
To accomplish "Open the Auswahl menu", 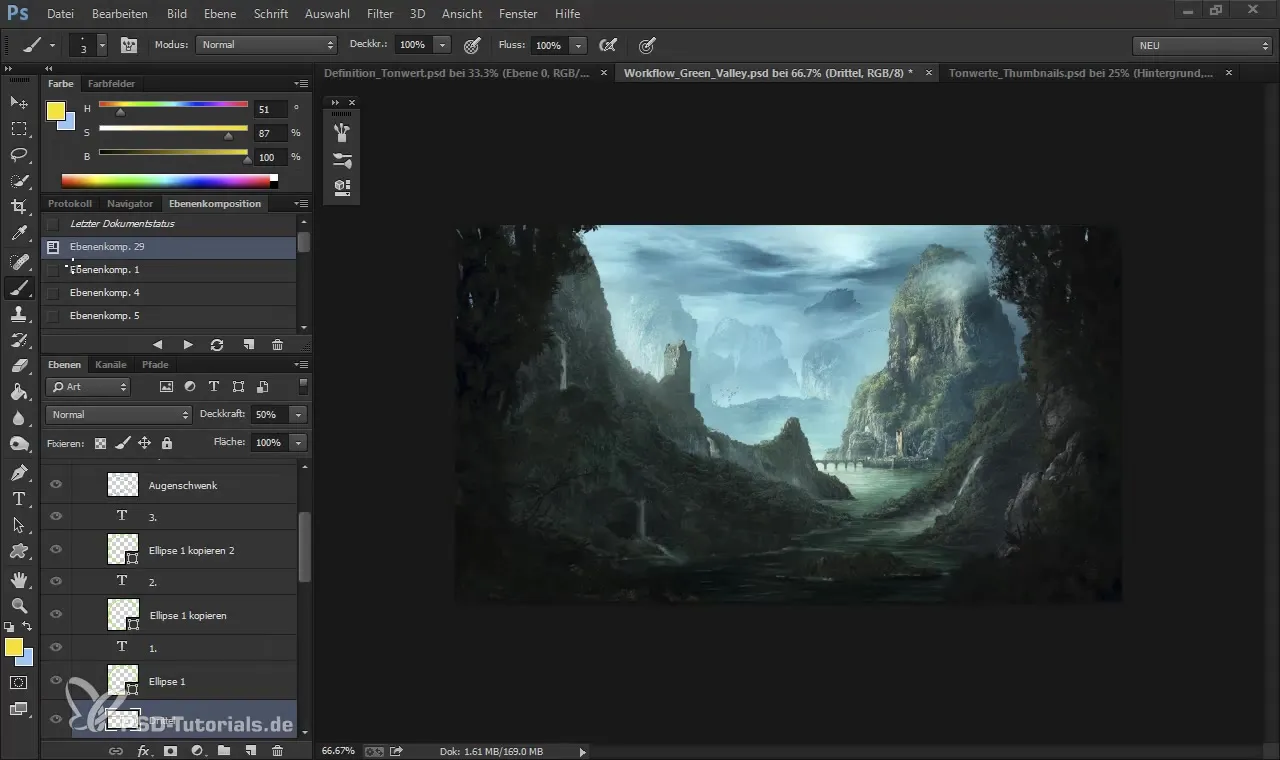I will point(327,14).
